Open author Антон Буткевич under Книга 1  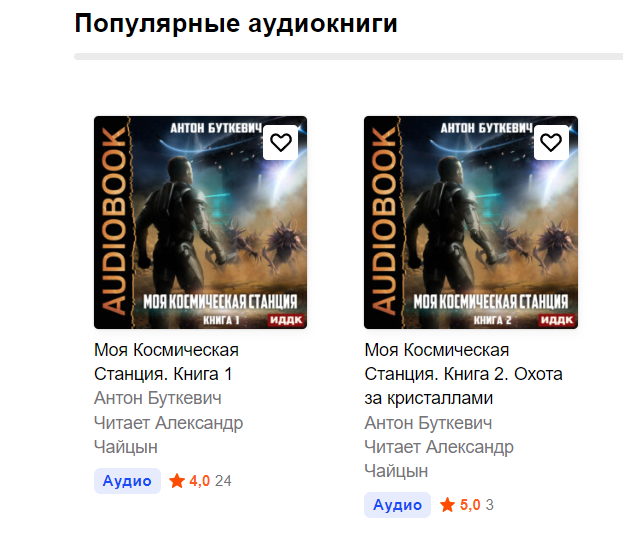[158, 398]
